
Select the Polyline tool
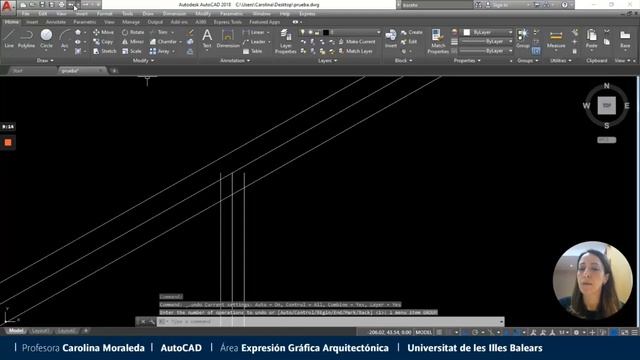(x=27, y=39)
